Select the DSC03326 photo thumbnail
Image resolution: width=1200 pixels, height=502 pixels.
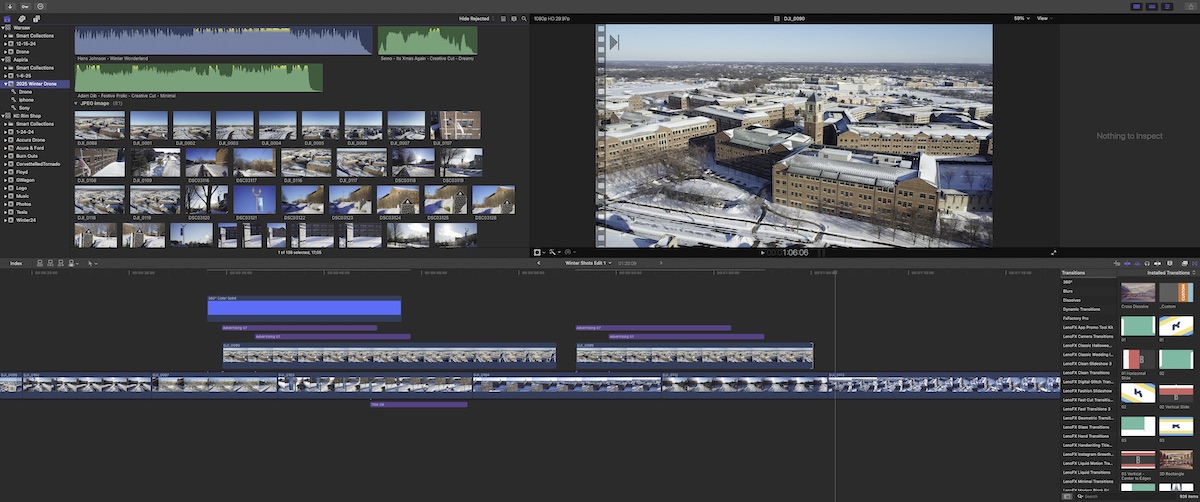[x=493, y=200]
